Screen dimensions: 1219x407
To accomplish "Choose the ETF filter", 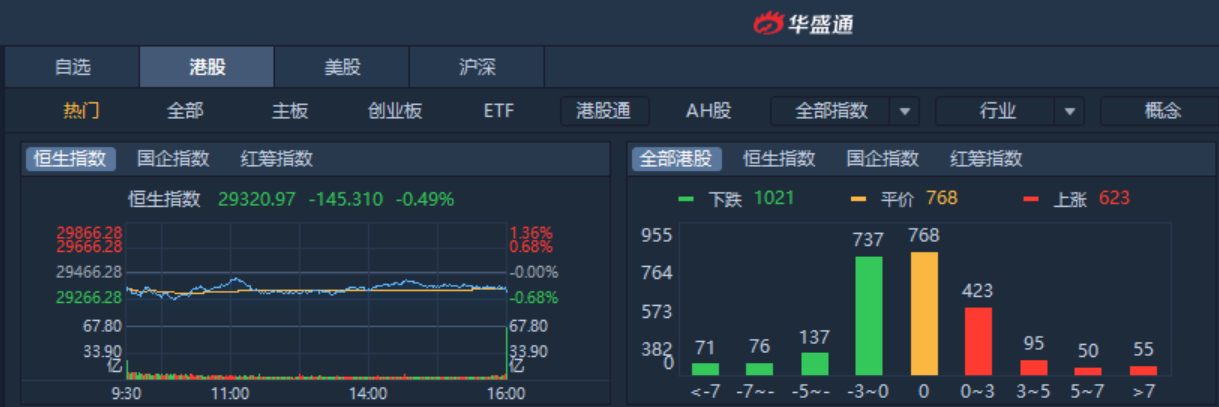I will (499, 111).
